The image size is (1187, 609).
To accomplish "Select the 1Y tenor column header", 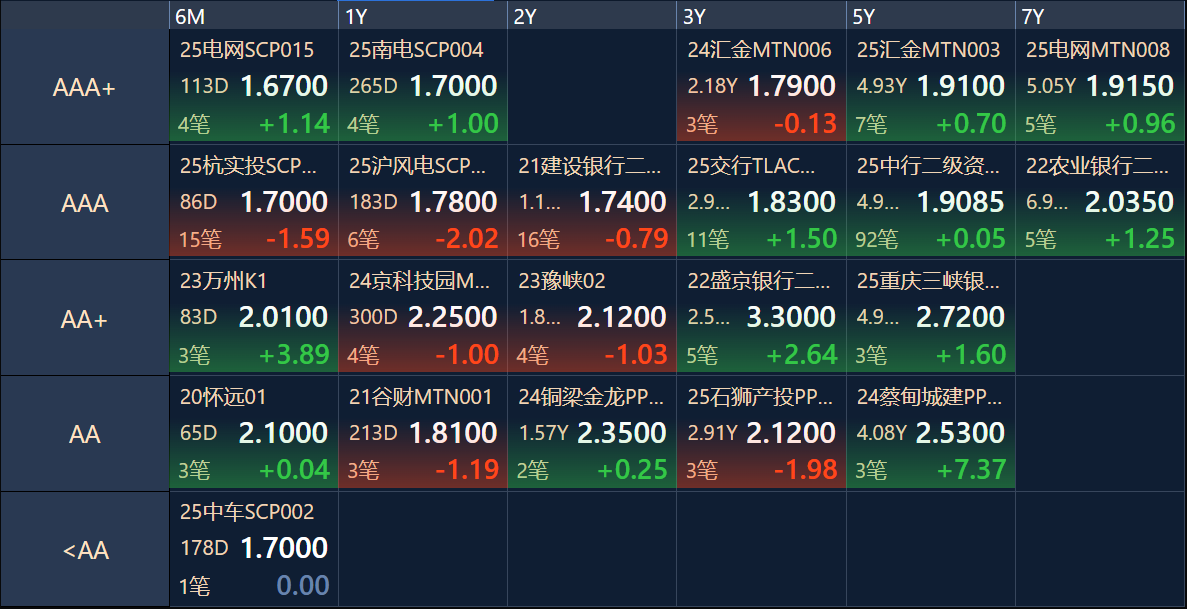I will coord(423,16).
